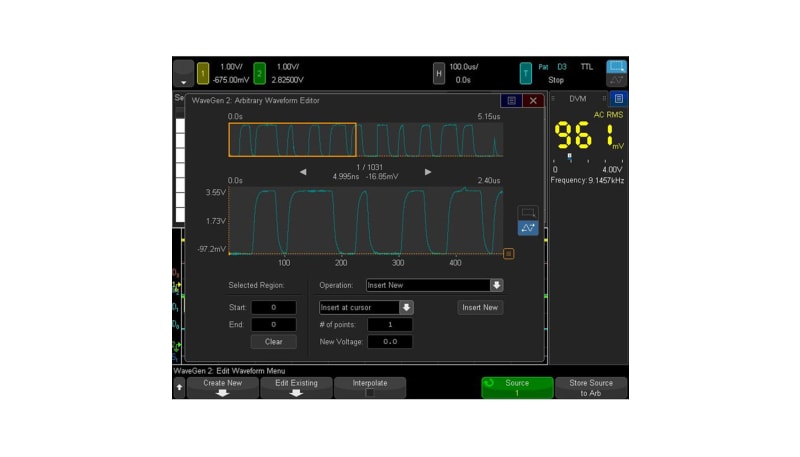The image size is (800, 457).
Task: Open the horizontal H timebase settings
Action: (x=439, y=73)
